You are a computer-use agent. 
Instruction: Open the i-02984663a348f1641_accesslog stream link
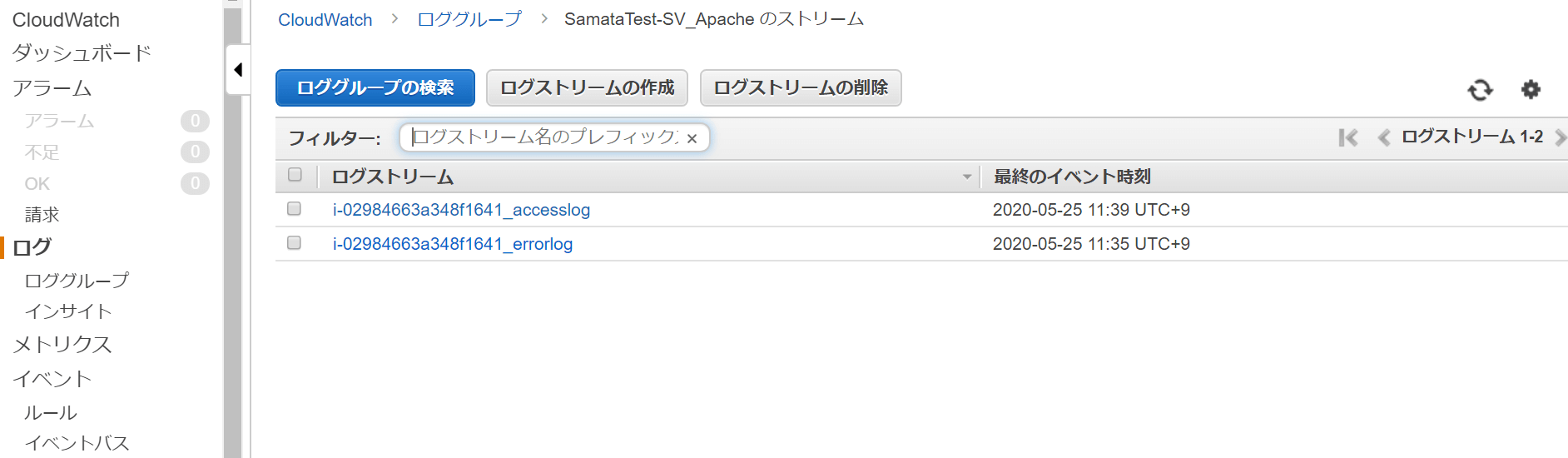[x=461, y=210]
